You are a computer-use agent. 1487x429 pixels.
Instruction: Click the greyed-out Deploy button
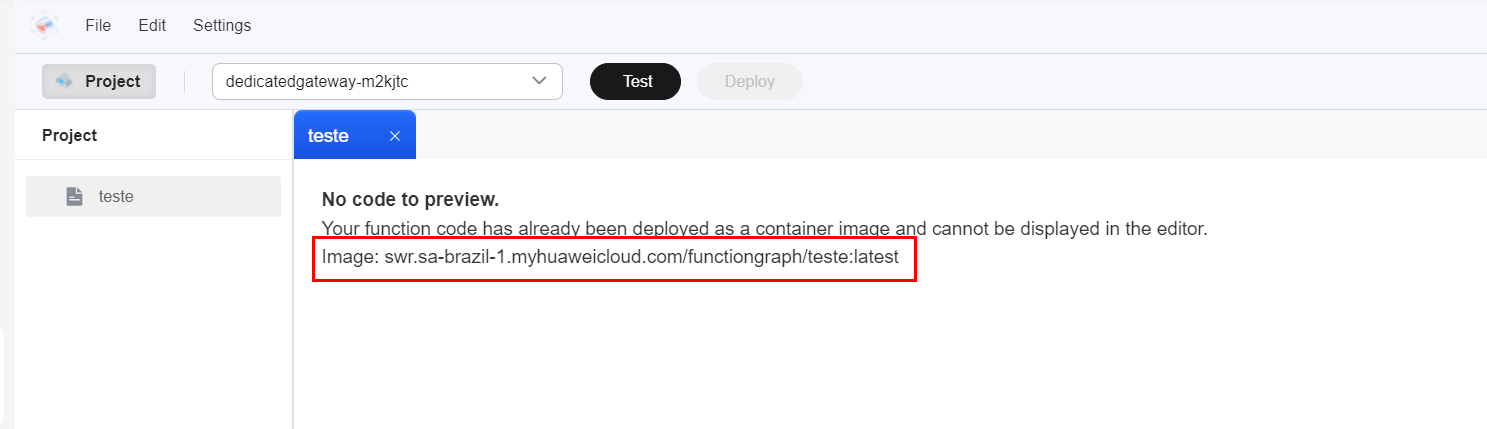(749, 82)
